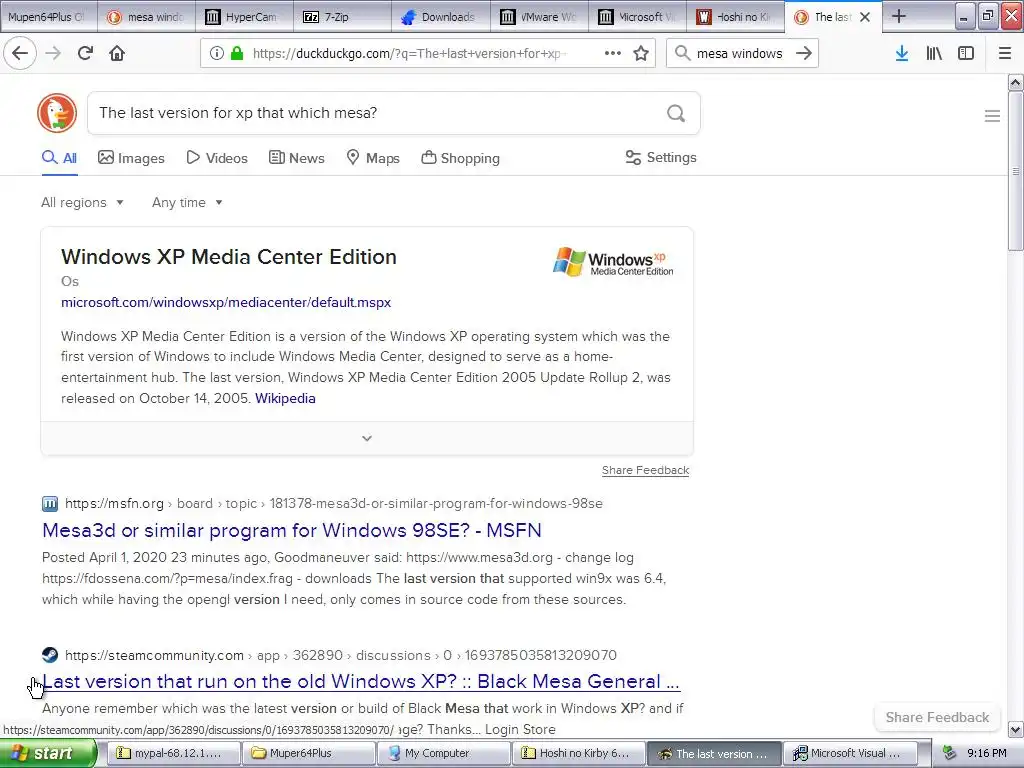This screenshot has width=1024, height=768.
Task: Select the Images search category
Action: tap(131, 158)
